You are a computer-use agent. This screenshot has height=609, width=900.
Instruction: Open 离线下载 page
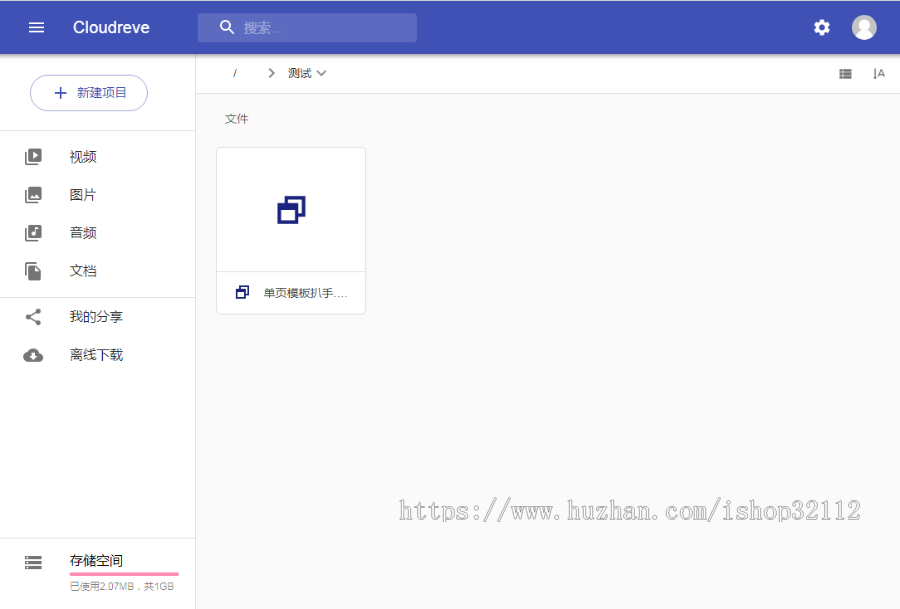coord(98,355)
